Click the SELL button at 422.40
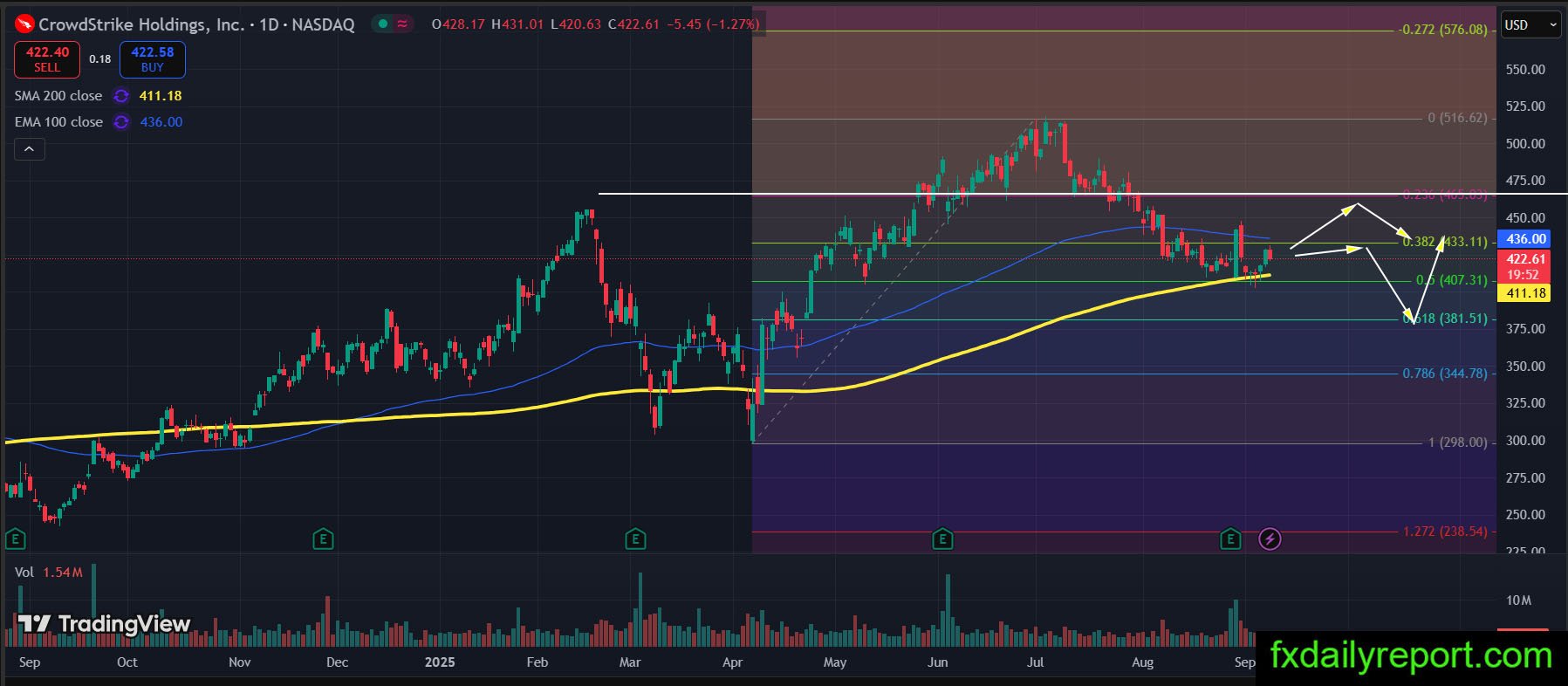 pyautogui.click(x=47, y=59)
